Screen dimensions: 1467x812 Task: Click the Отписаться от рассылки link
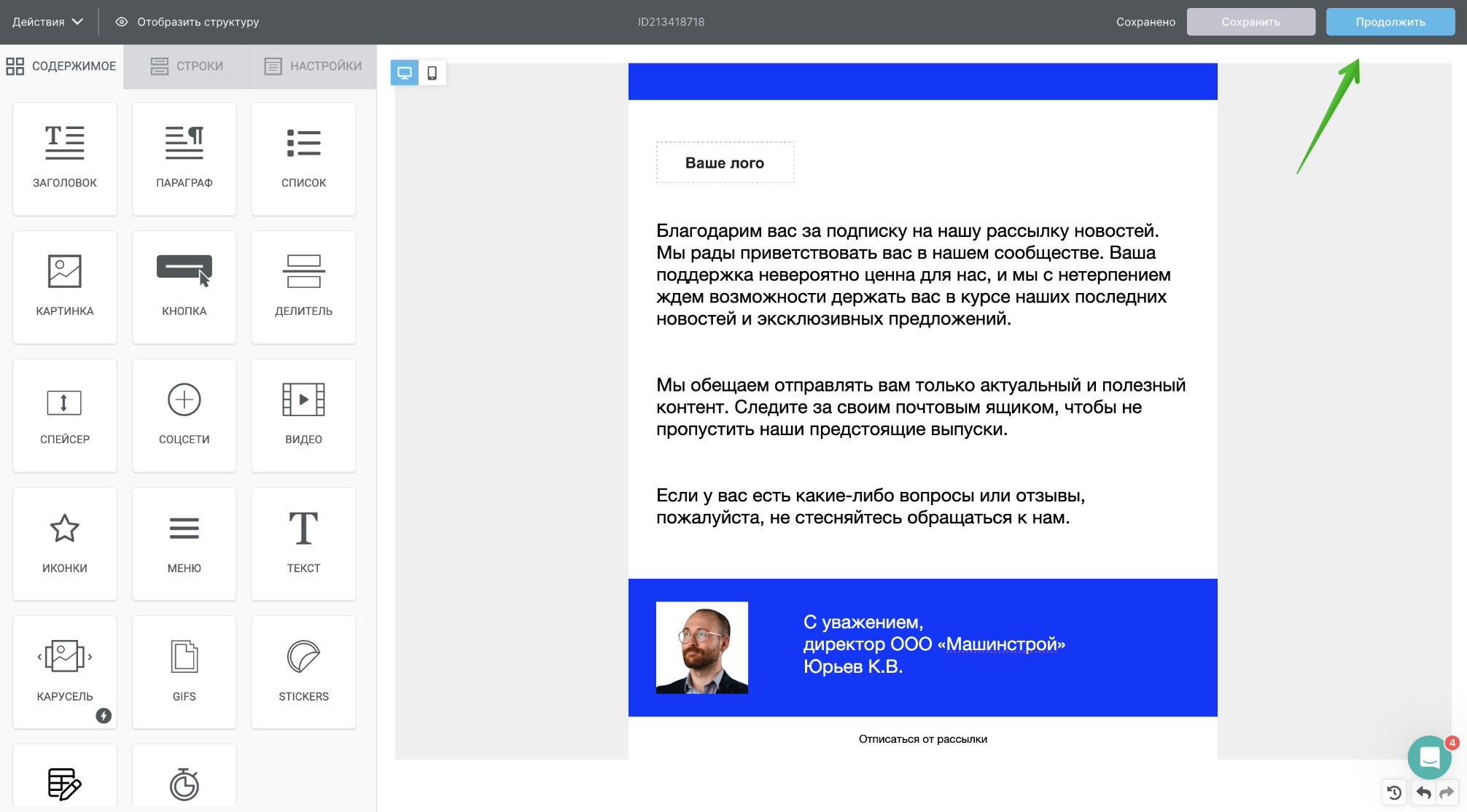click(923, 739)
